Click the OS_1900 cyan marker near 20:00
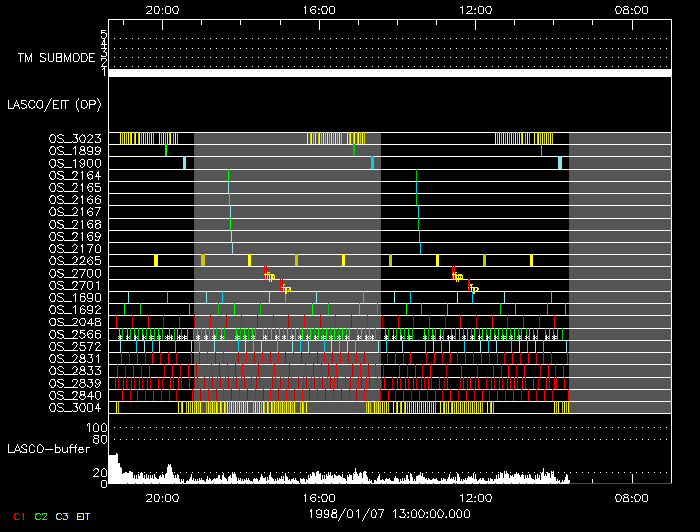700x532 pixels. pos(184,163)
